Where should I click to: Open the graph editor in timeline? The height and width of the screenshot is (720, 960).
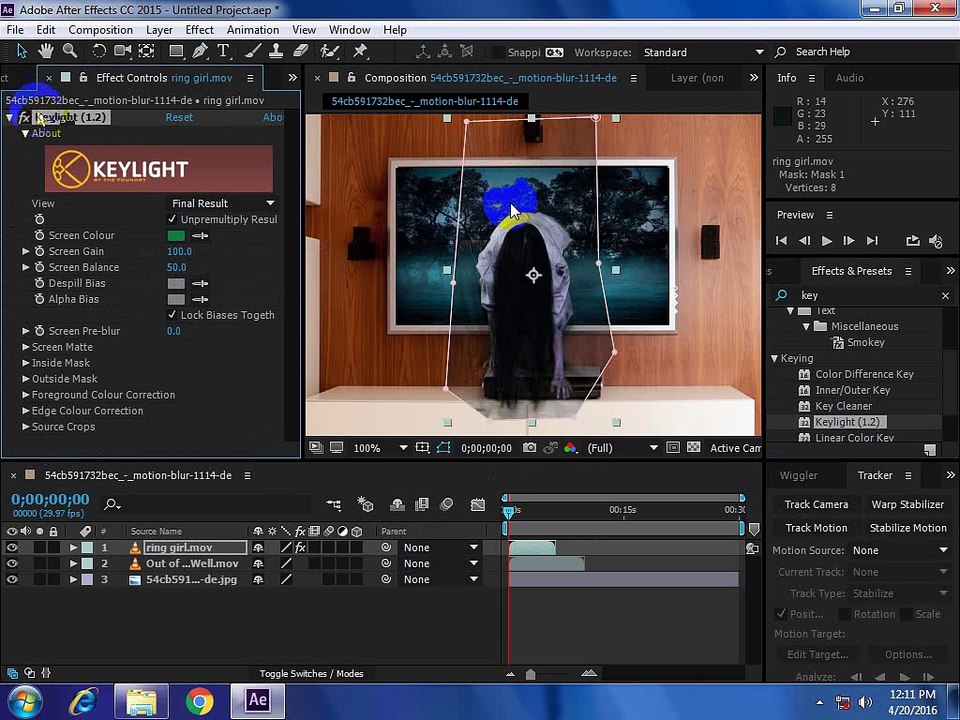point(478,504)
